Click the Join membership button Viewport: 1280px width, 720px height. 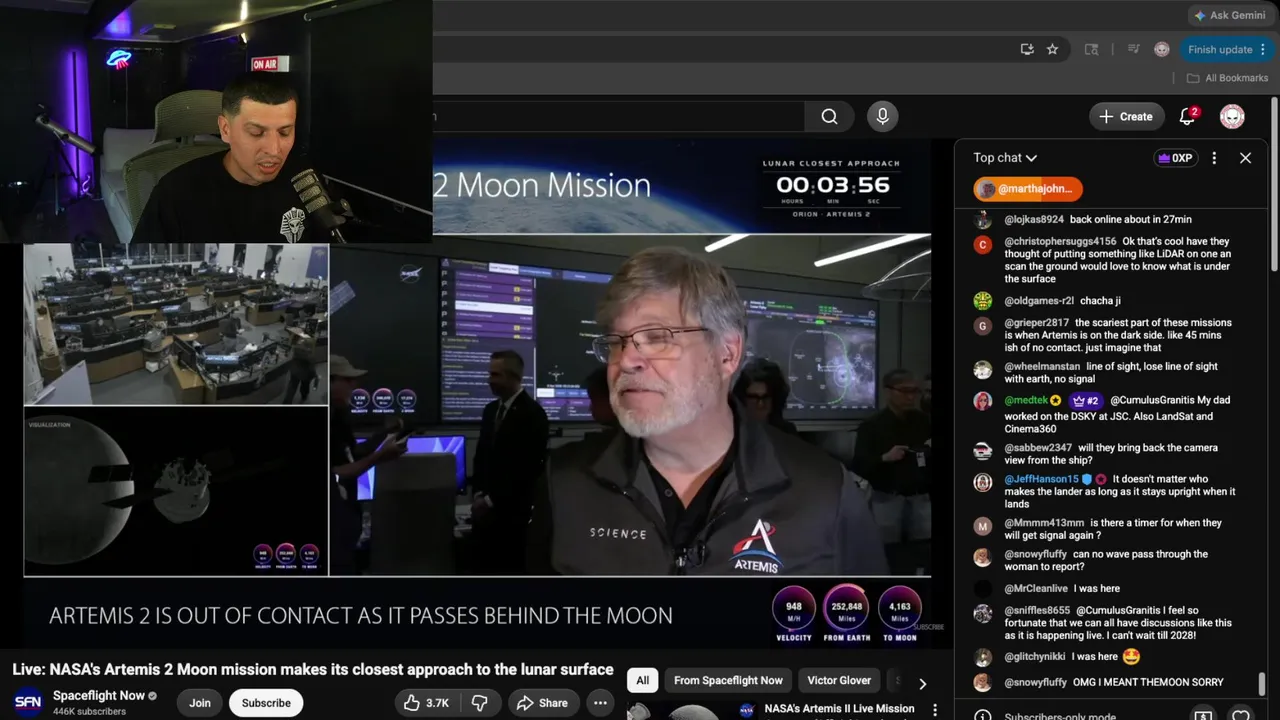200,703
